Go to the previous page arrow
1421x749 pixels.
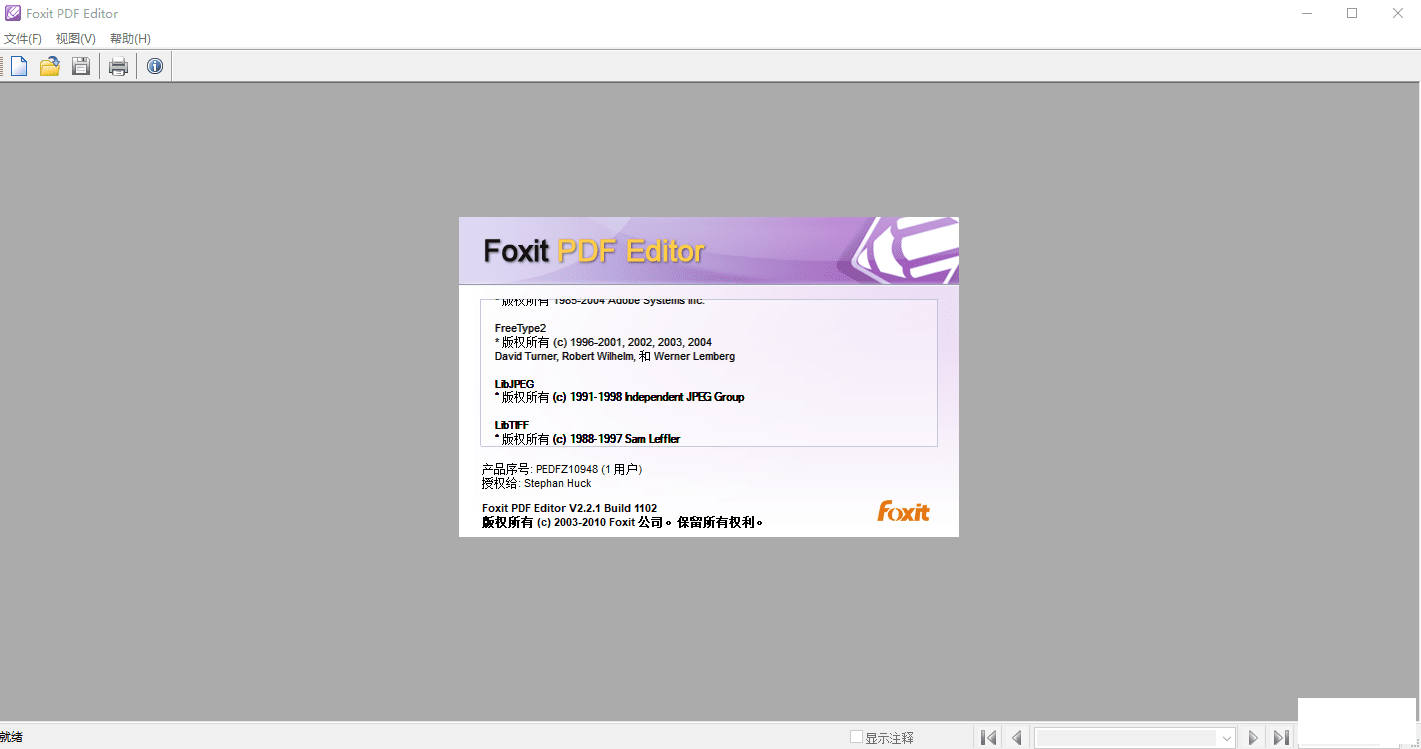pos(1016,738)
